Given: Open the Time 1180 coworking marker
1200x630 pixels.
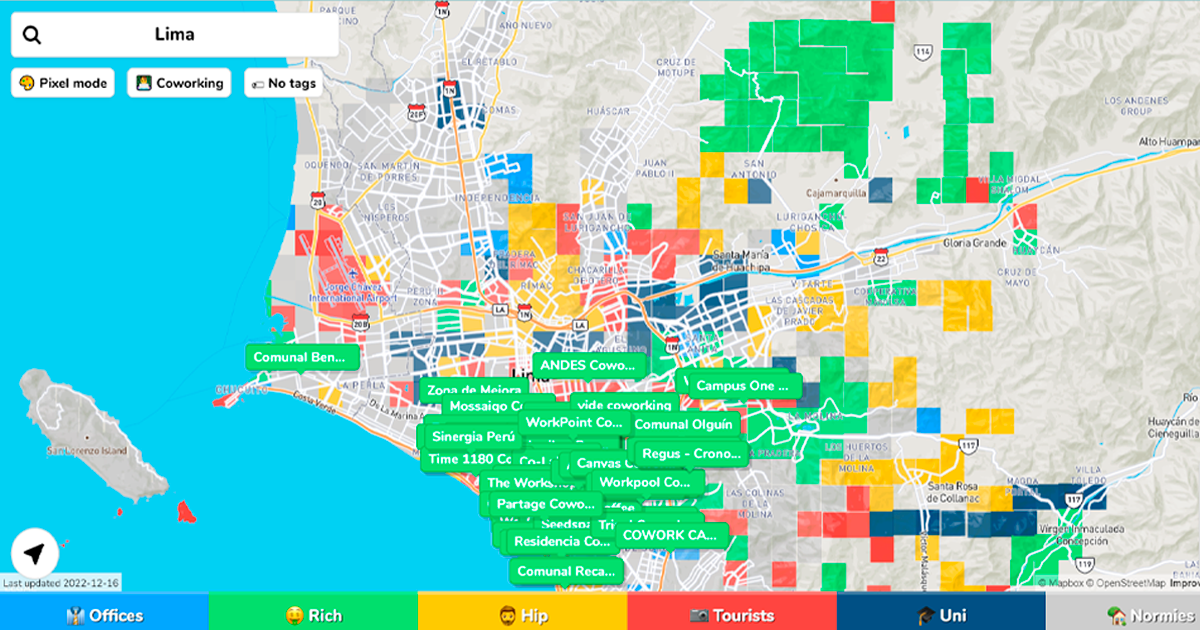Looking at the screenshot, I should click(x=470, y=459).
